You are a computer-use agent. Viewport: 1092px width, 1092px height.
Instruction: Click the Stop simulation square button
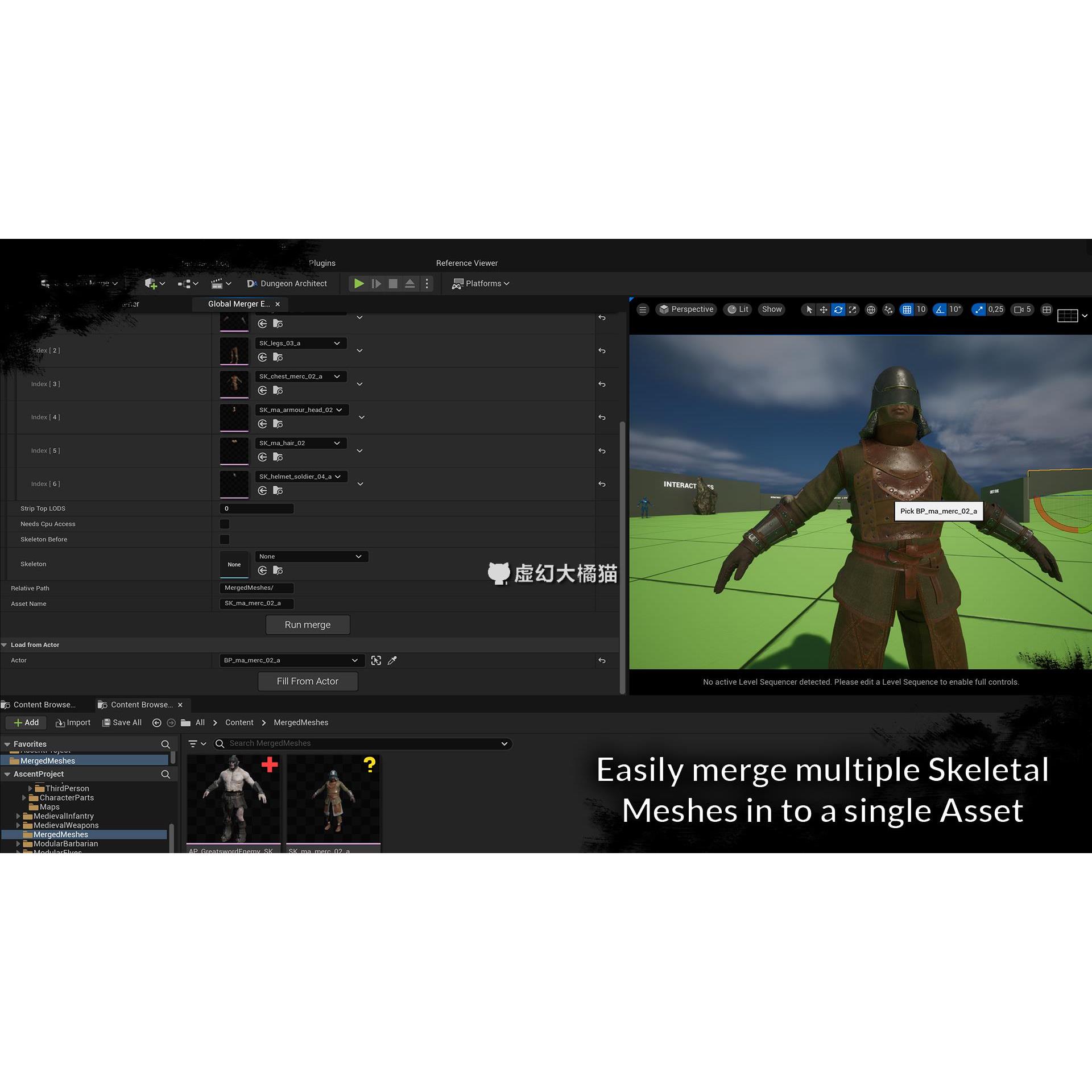(393, 283)
